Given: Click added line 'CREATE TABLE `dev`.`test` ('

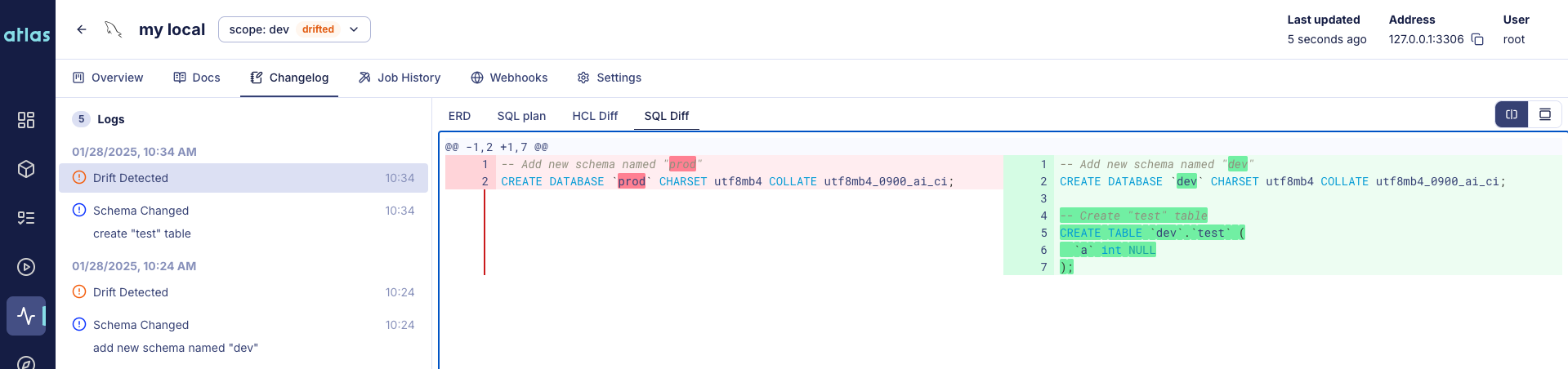Looking at the screenshot, I should [1152, 233].
